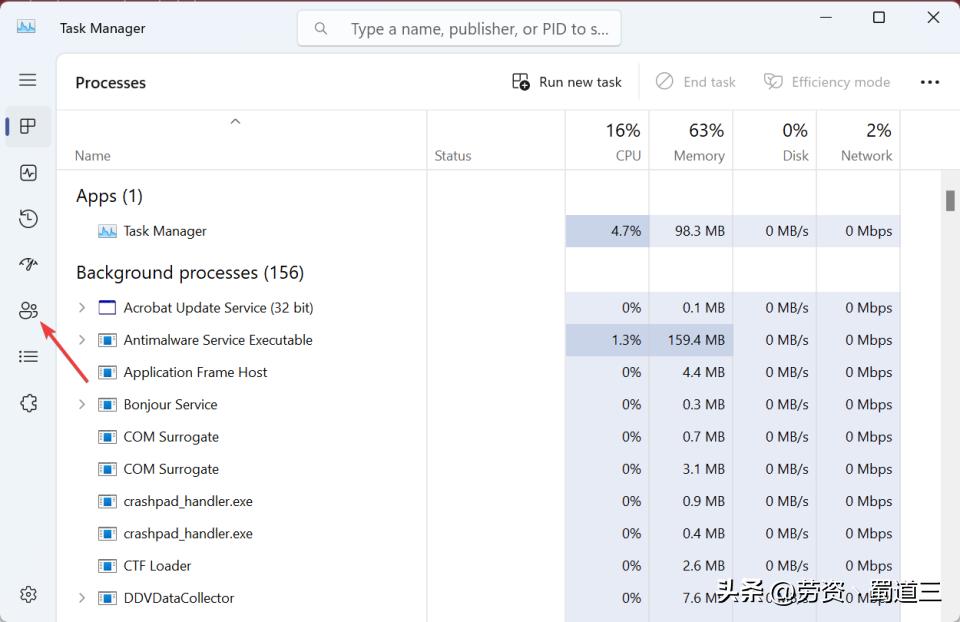The height and width of the screenshot is (622, 960).
Task: Select the App history sidebar icon
Action: pos(27,218)
